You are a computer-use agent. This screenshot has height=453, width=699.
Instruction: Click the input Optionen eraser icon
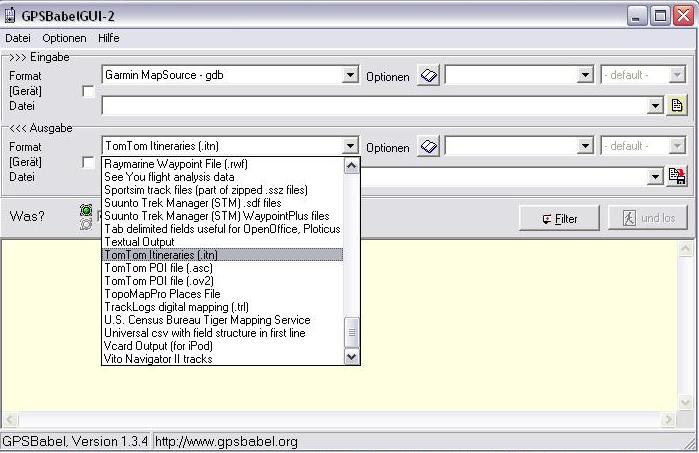[428, 75]
